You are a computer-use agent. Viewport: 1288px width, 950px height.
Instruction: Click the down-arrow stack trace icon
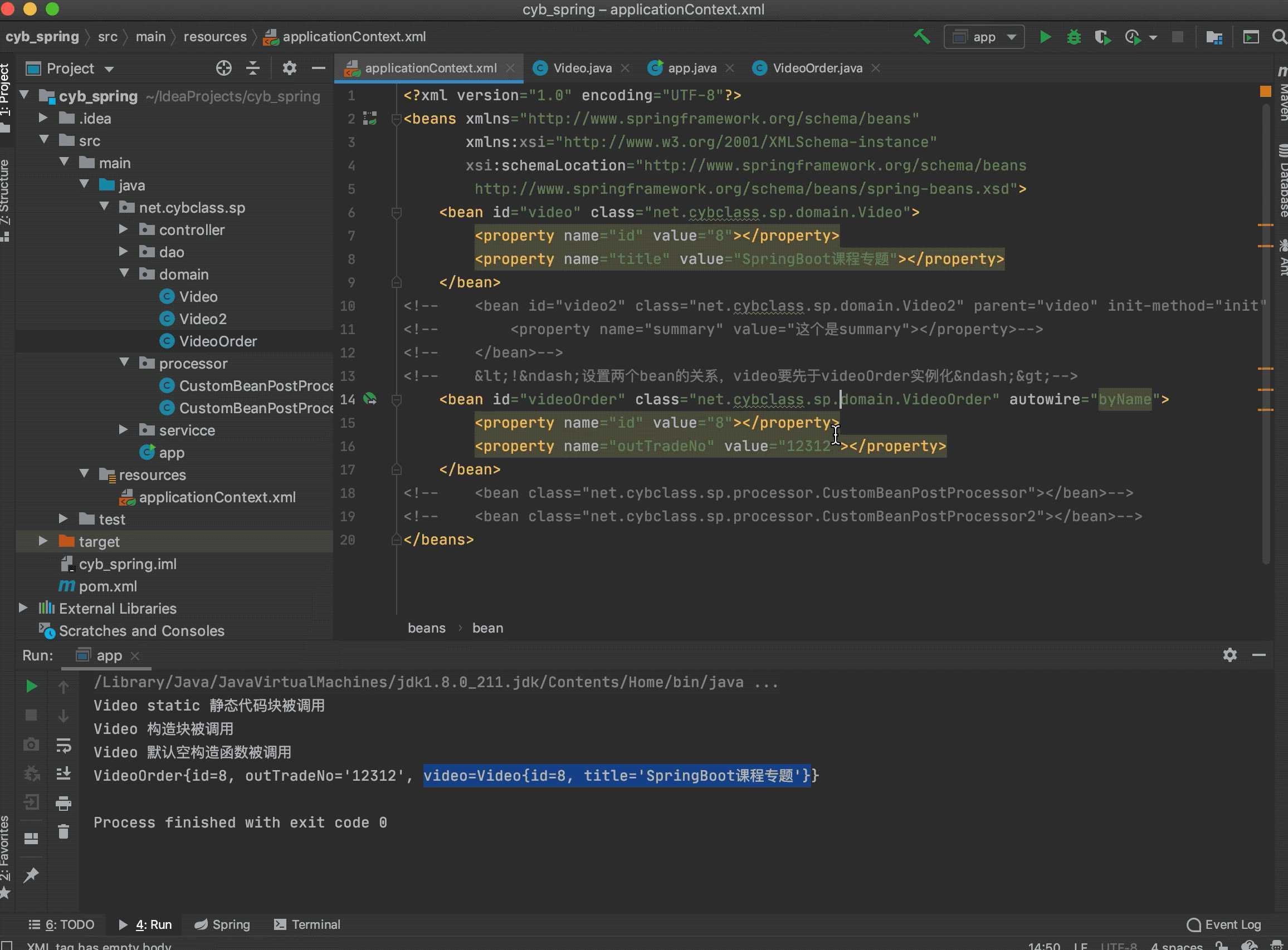pyautogui.click(x=64, y=716)
